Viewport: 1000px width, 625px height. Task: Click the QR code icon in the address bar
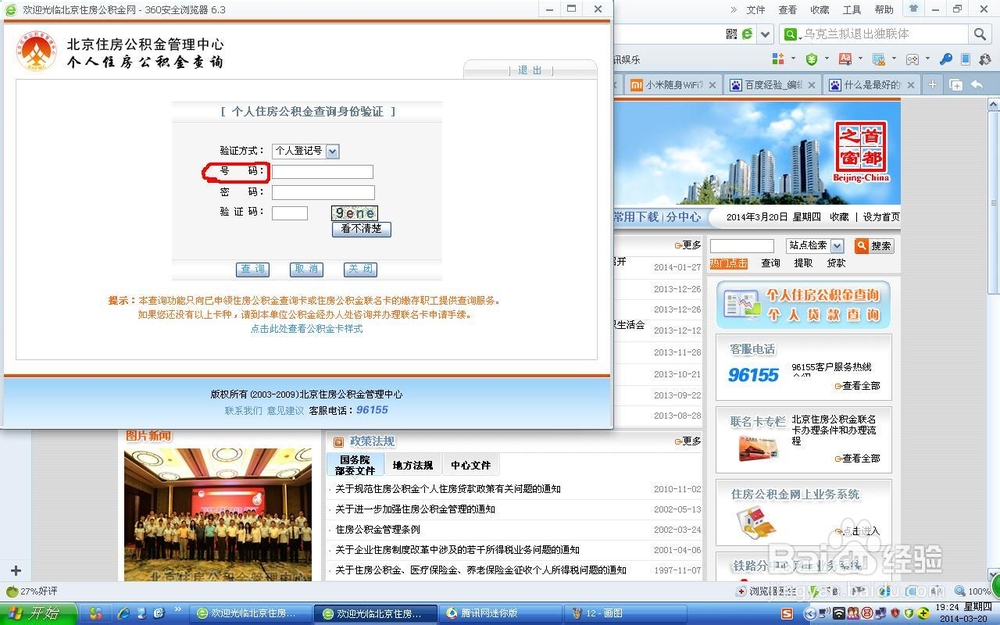[x=730, y=34]
